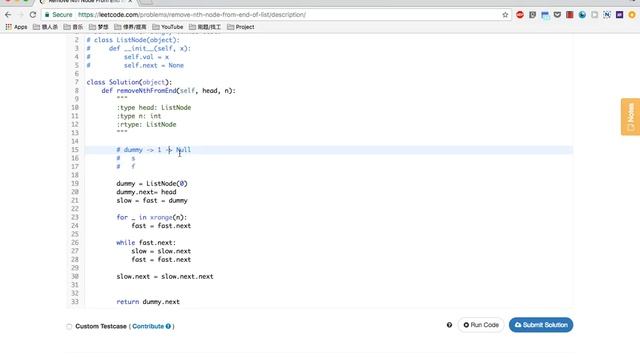The width and height of the screenshot is (640, 360).
Task: Open the first bookmarks folder after Apps
Action: (45, 27)
